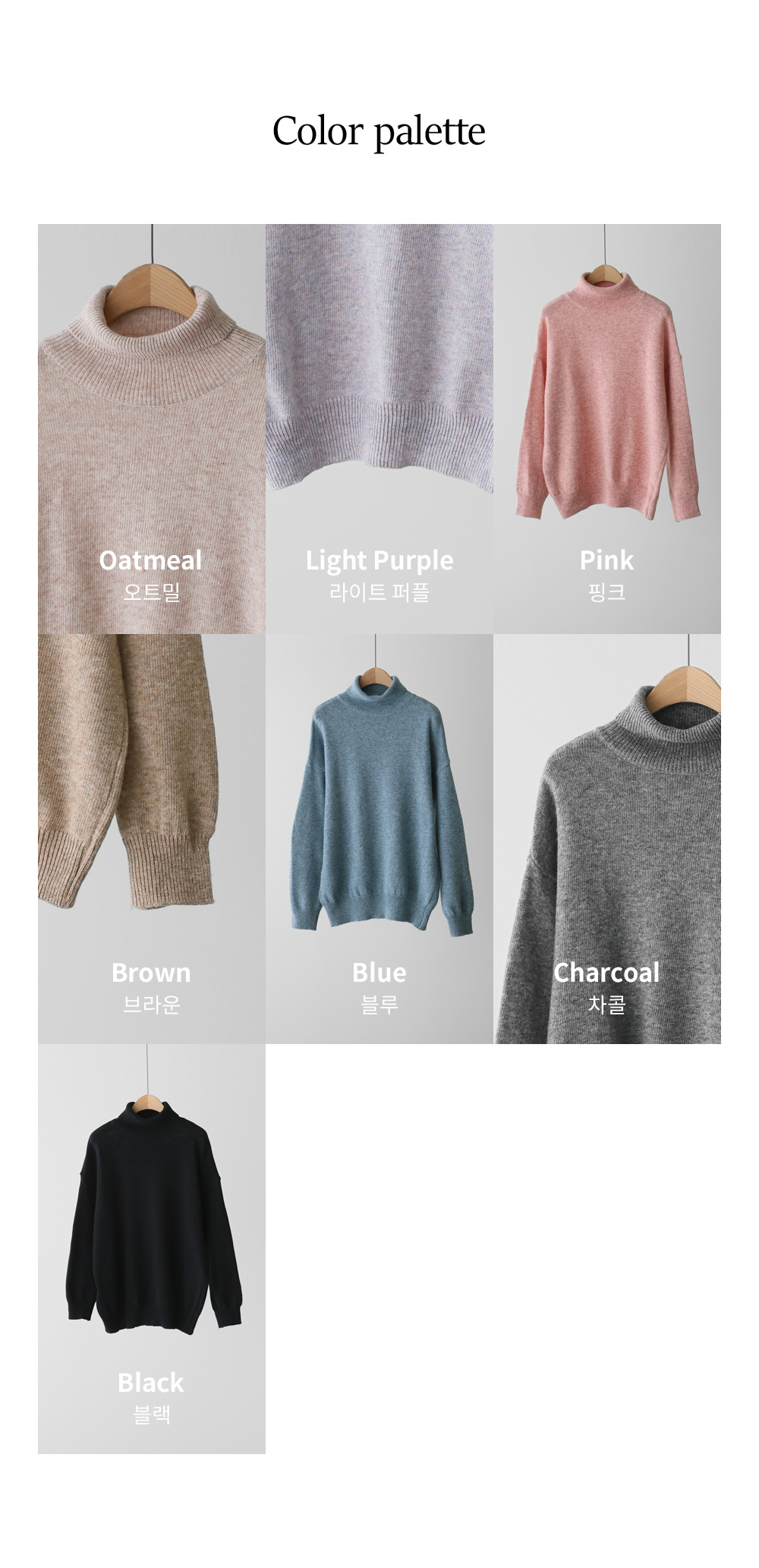Click the Black label text
Screen dimensions: 759x1568
coord(151,1383)
